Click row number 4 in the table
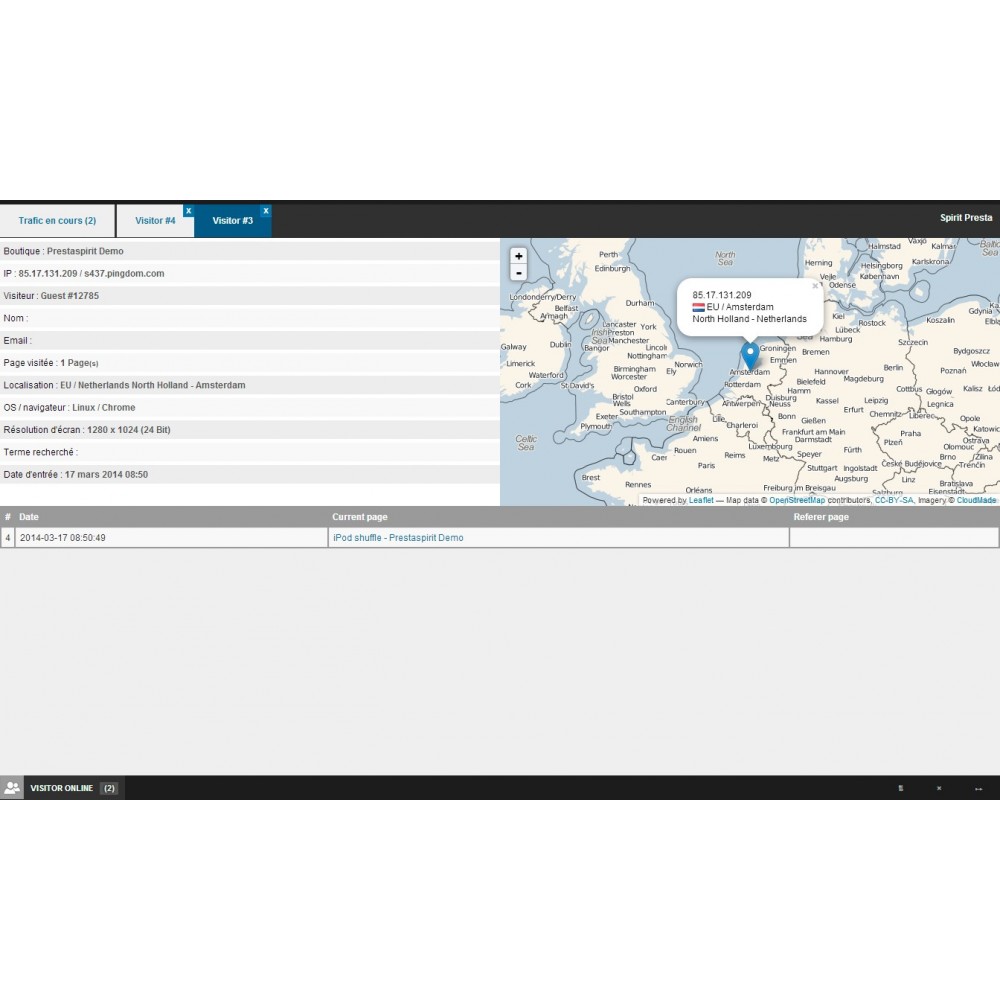The width and height of the screenshot is (1000, 1000). tap(8, 538)
